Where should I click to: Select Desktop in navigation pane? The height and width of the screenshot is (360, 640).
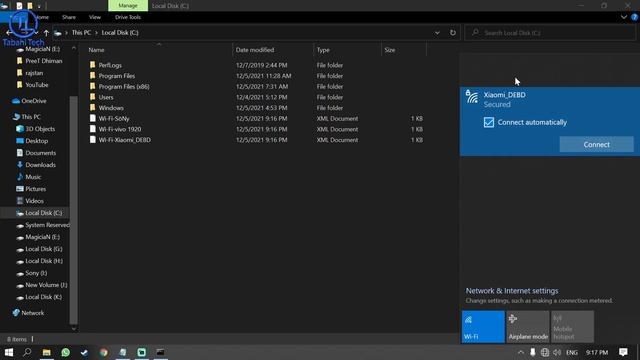[36, 141]
